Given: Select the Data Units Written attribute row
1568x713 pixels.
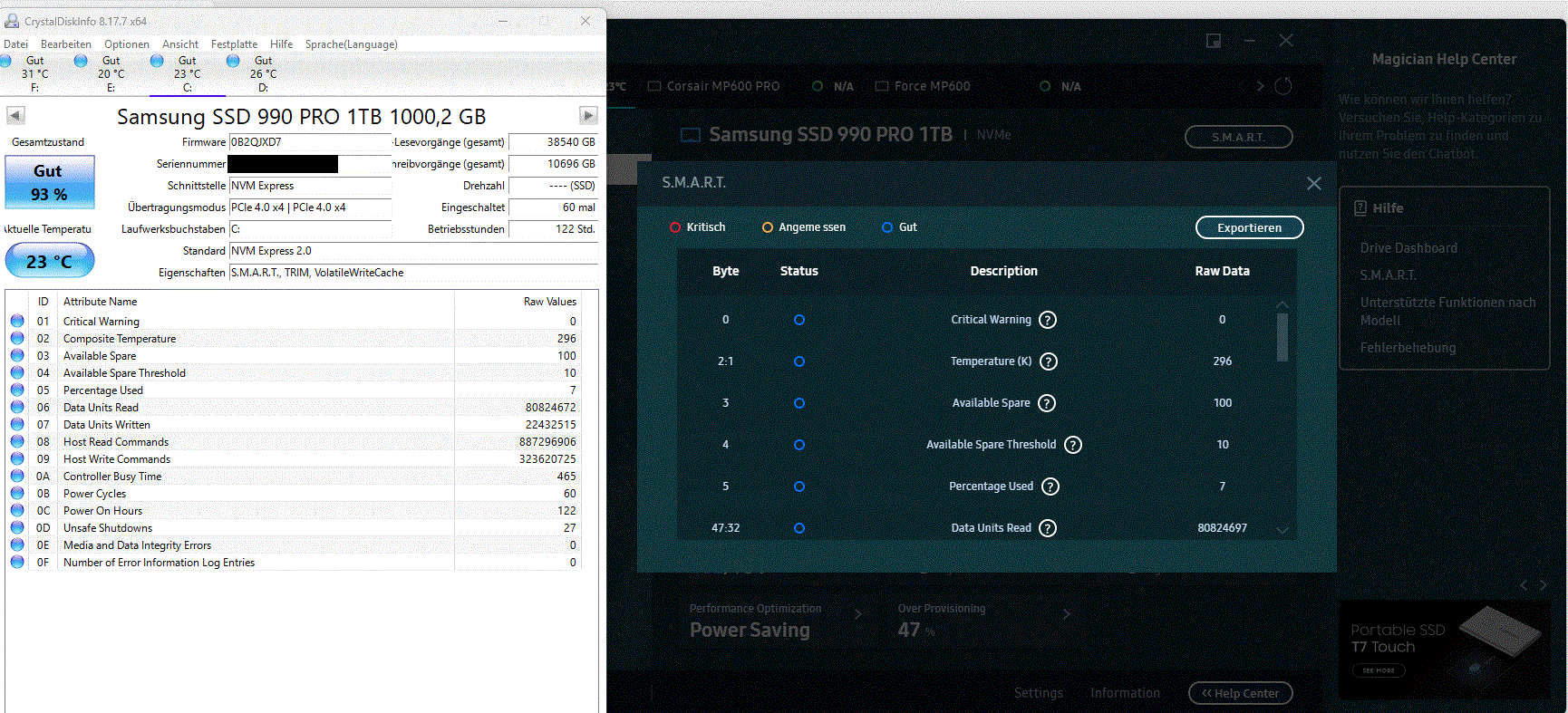Looking at the screenshot, I should [294, 425].
